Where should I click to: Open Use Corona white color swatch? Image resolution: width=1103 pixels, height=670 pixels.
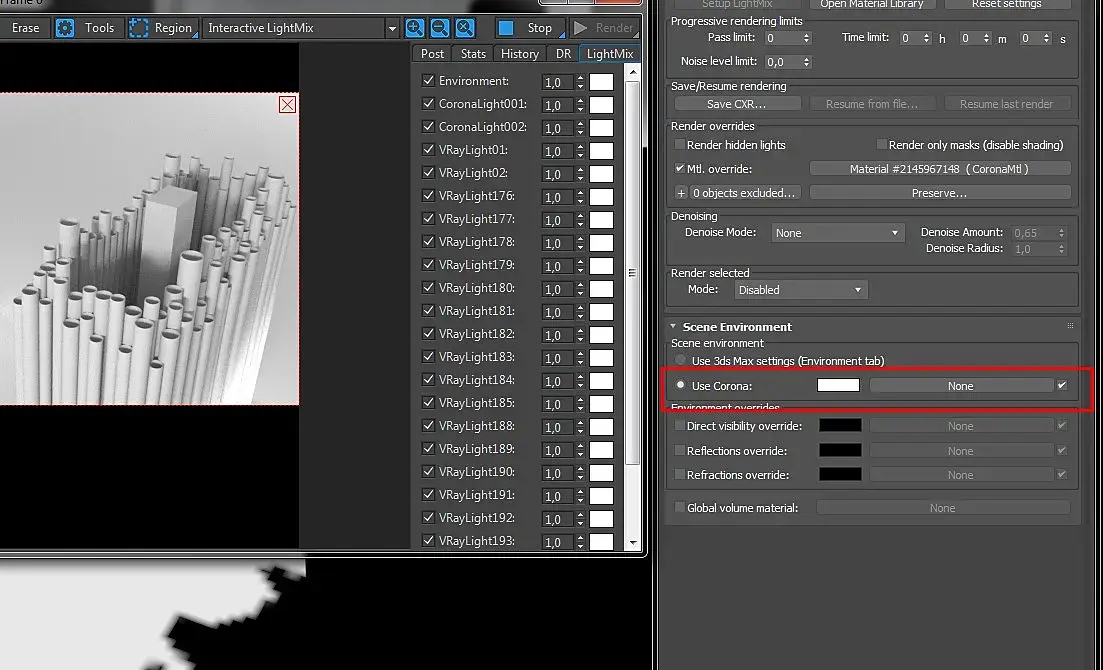pos(839,385)
